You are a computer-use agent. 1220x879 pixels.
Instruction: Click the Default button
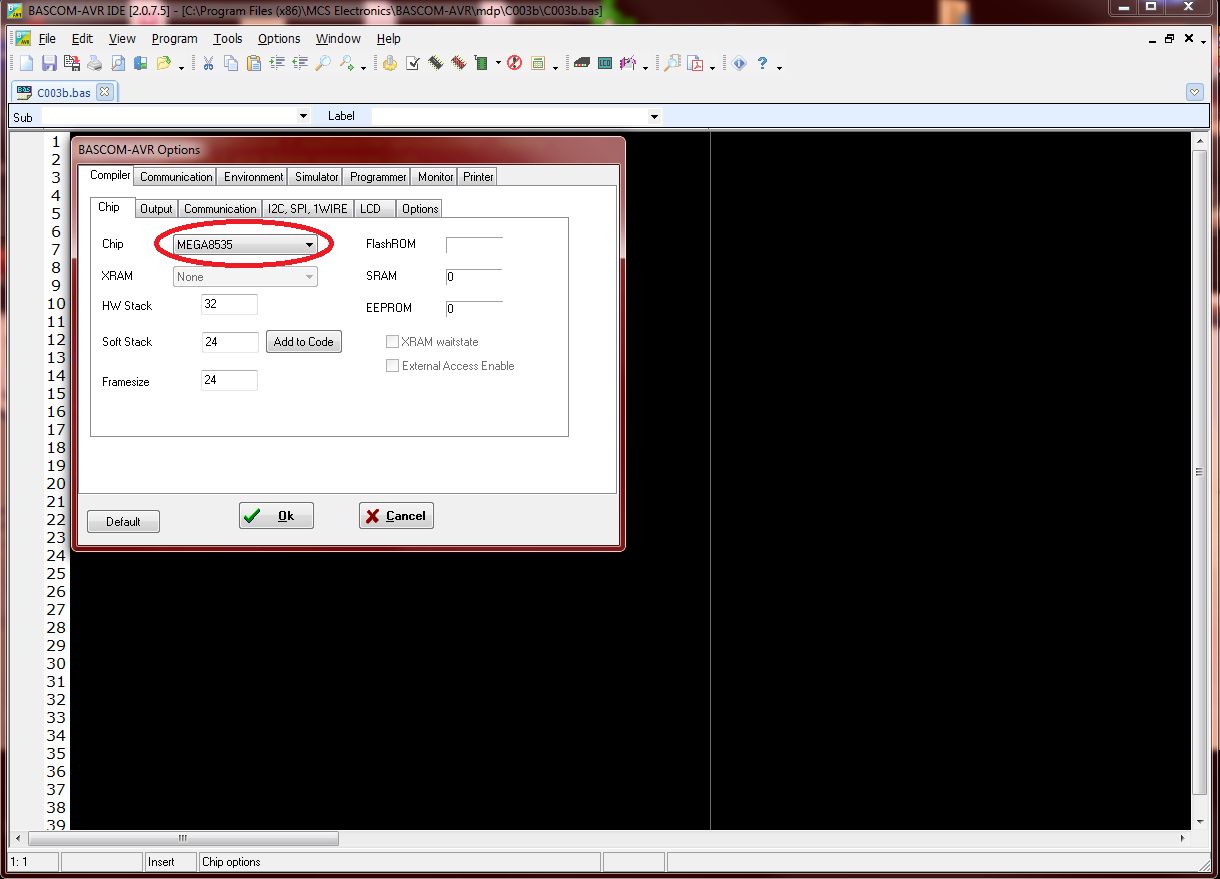coord(123,522)
